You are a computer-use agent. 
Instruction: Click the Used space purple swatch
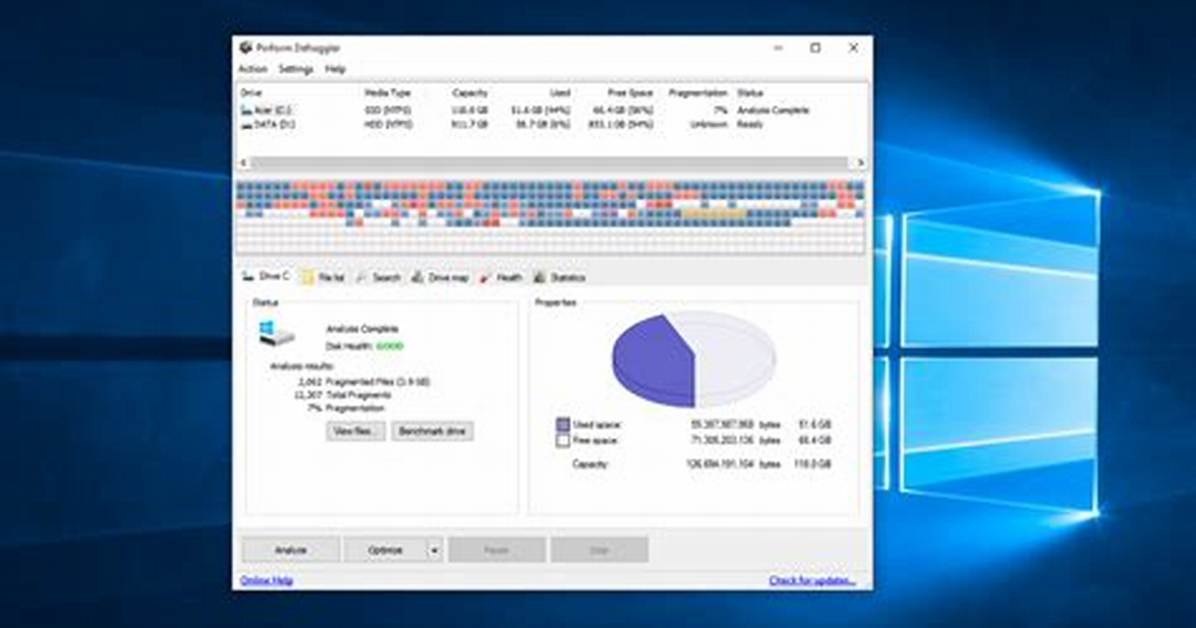point(563,424)
